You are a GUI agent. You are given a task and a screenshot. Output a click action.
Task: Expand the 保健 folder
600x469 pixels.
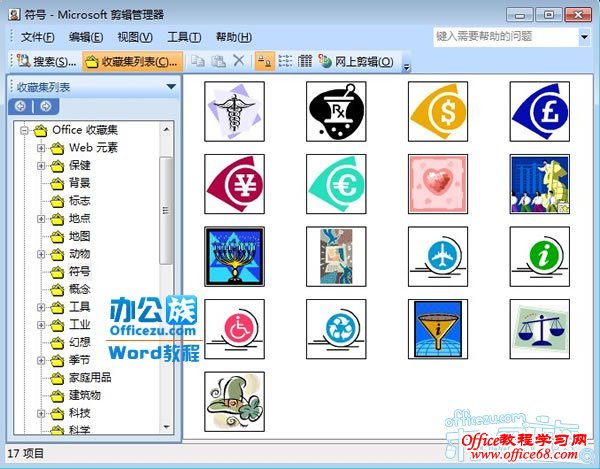click(x=41, y=166)
